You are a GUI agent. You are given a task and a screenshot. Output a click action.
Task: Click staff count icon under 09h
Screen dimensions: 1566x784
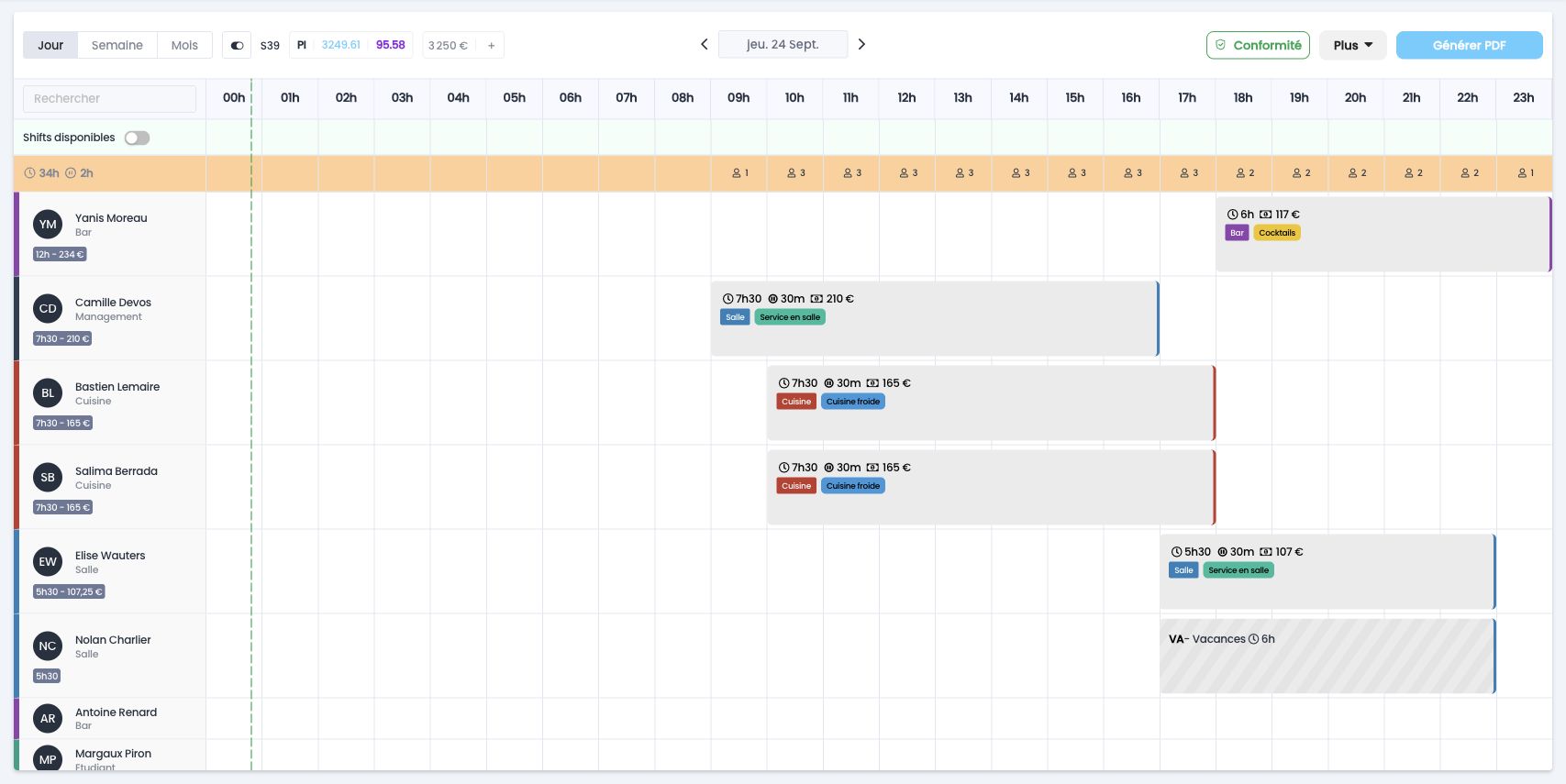[736, 173]
